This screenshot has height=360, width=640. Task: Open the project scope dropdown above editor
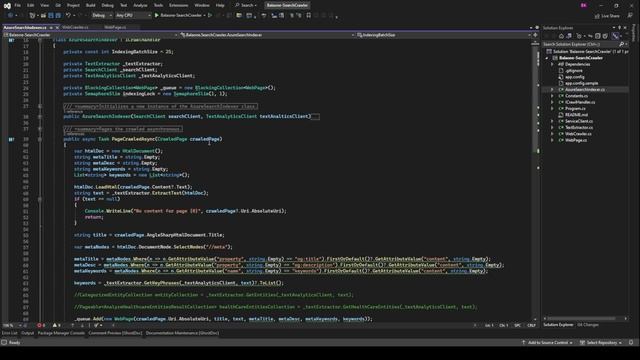90,35
